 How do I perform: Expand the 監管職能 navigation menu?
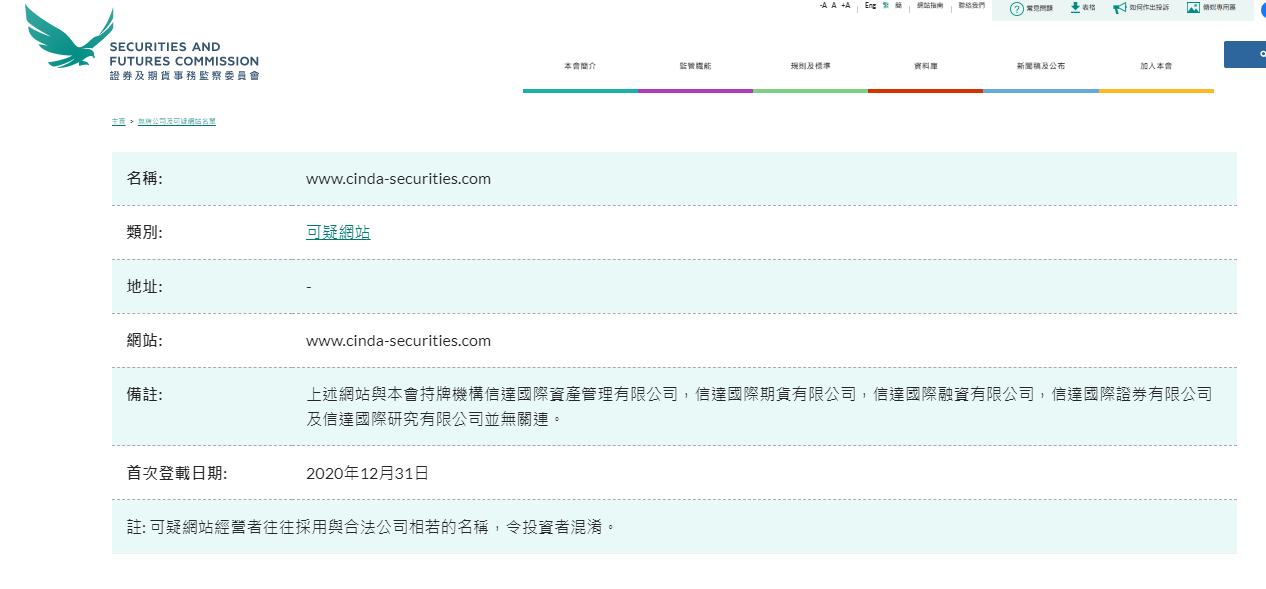[x=695, y=66]
